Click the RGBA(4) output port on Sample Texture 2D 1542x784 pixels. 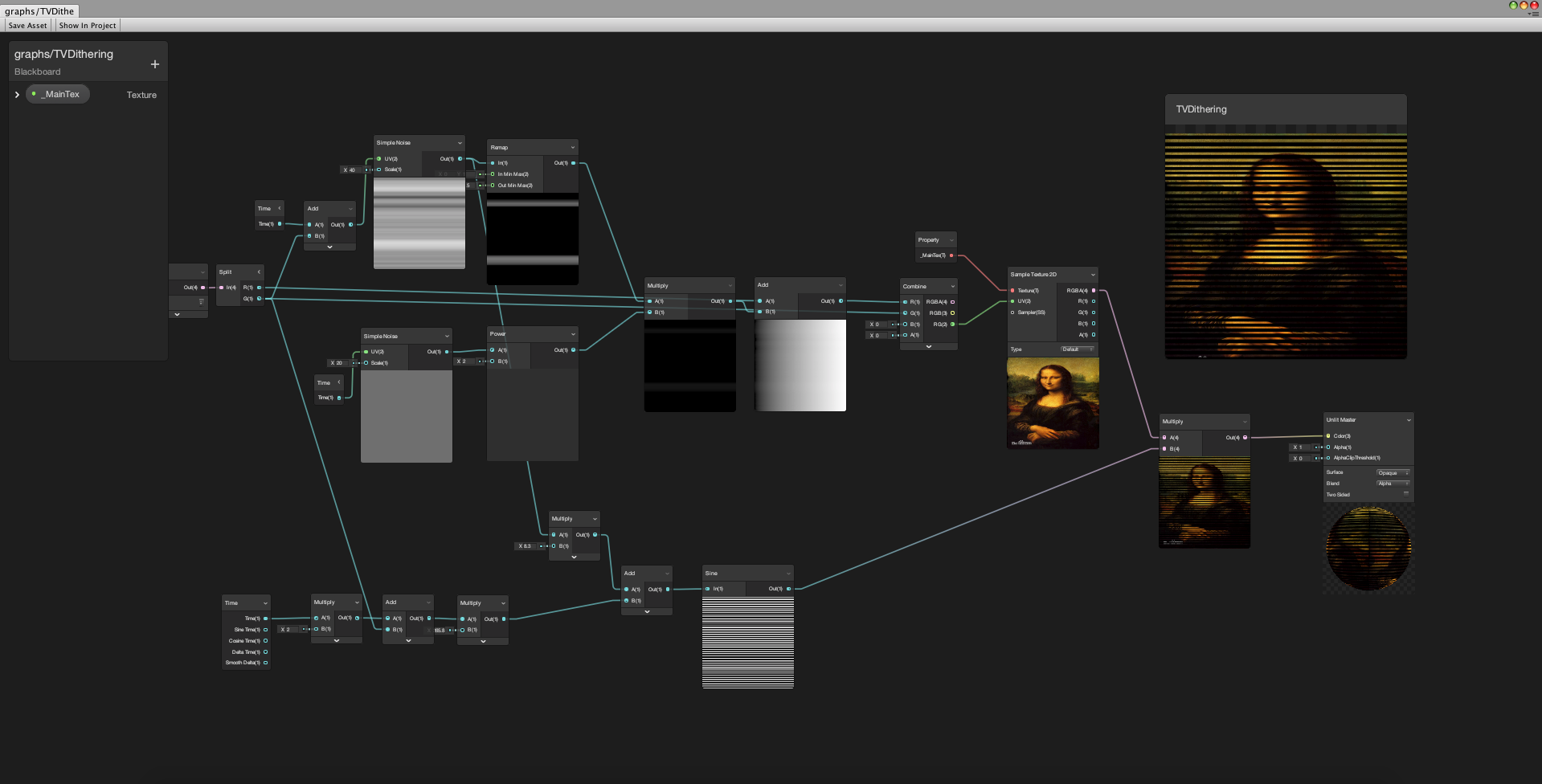(x=1093, y=291)
